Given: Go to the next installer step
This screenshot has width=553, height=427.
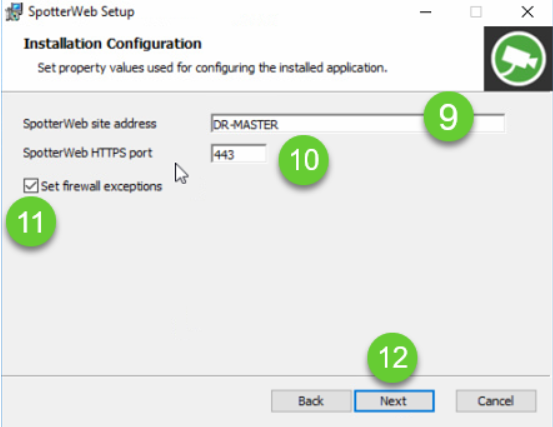Looking at the screenshot, I should tap(394, 401).
